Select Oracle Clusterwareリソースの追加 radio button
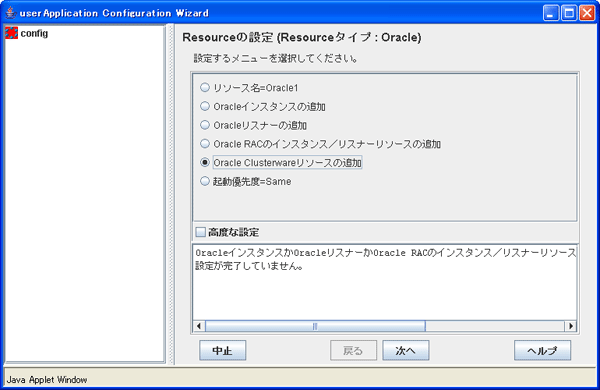 tap(205, 162)
